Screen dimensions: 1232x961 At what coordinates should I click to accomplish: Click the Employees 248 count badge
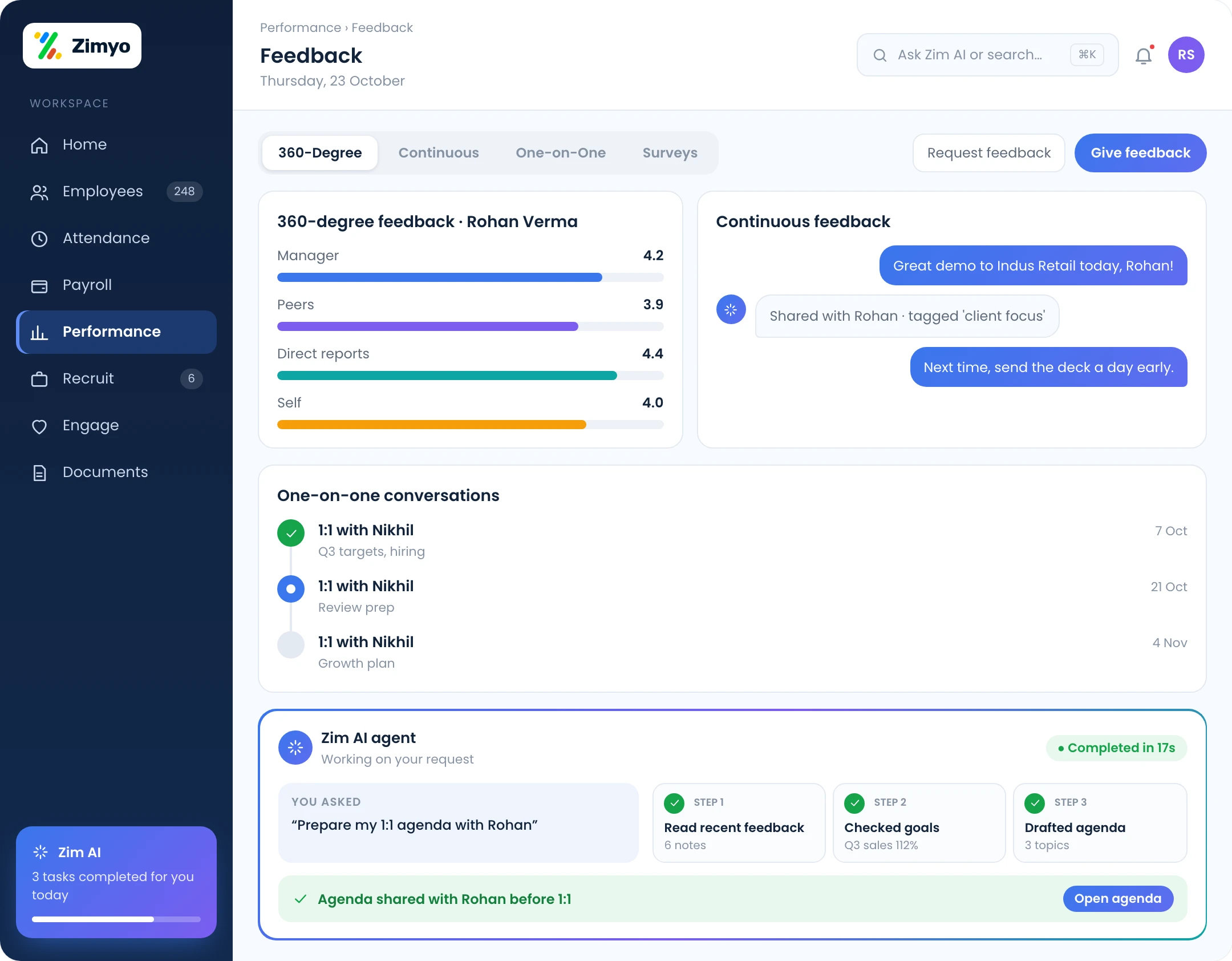coord(184,192)
